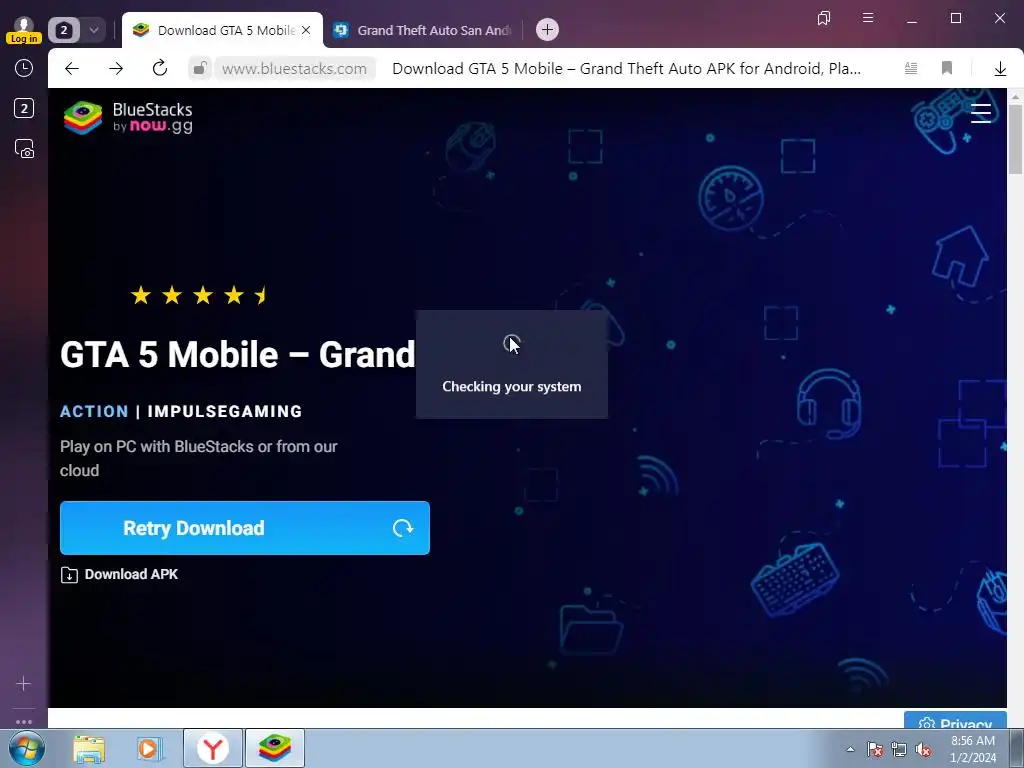Click the page vertical scrollbar thumb

tap(1015, 138)
